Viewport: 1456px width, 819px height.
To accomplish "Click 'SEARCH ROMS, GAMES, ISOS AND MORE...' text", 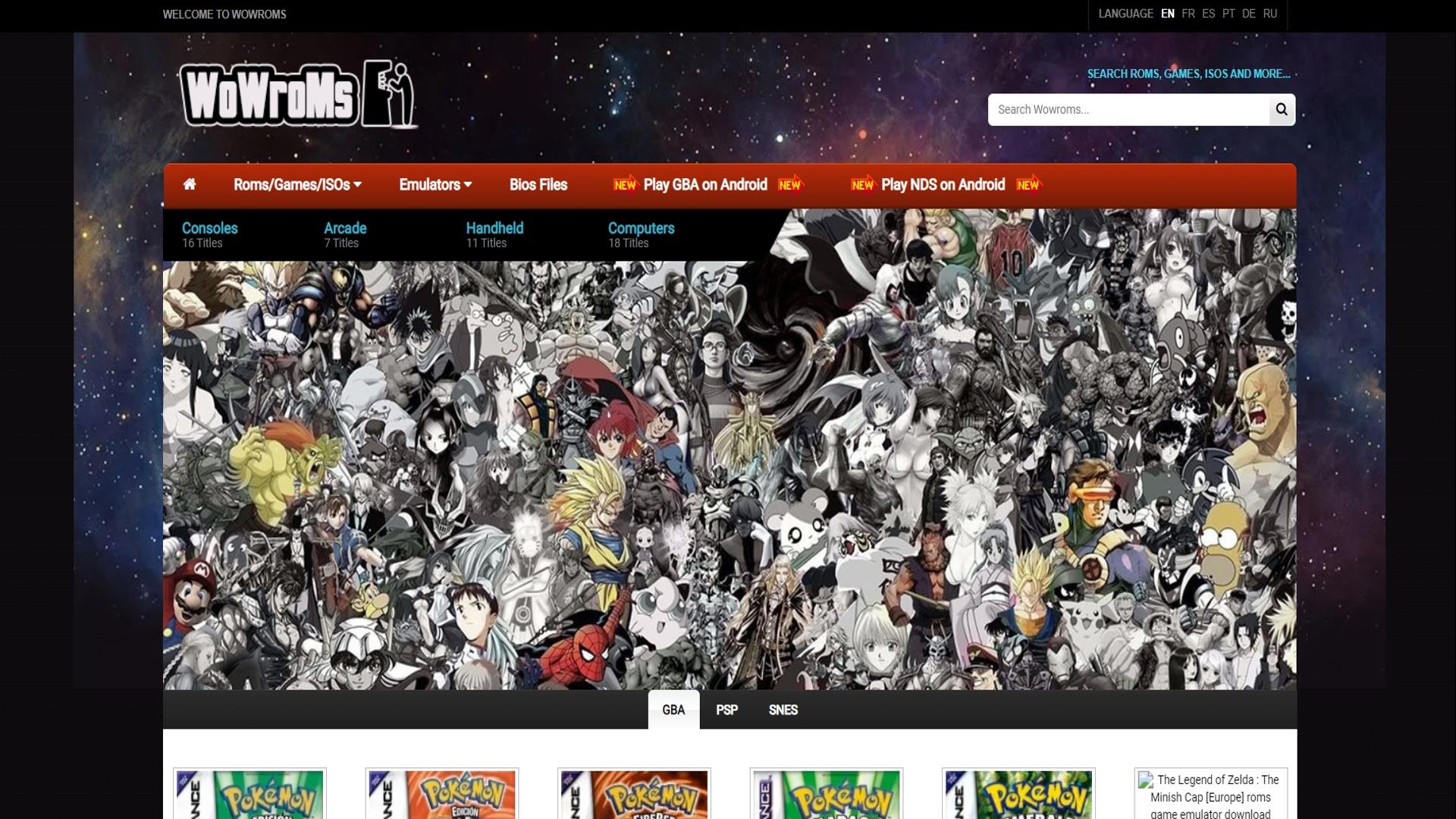I will [1188, 74].
